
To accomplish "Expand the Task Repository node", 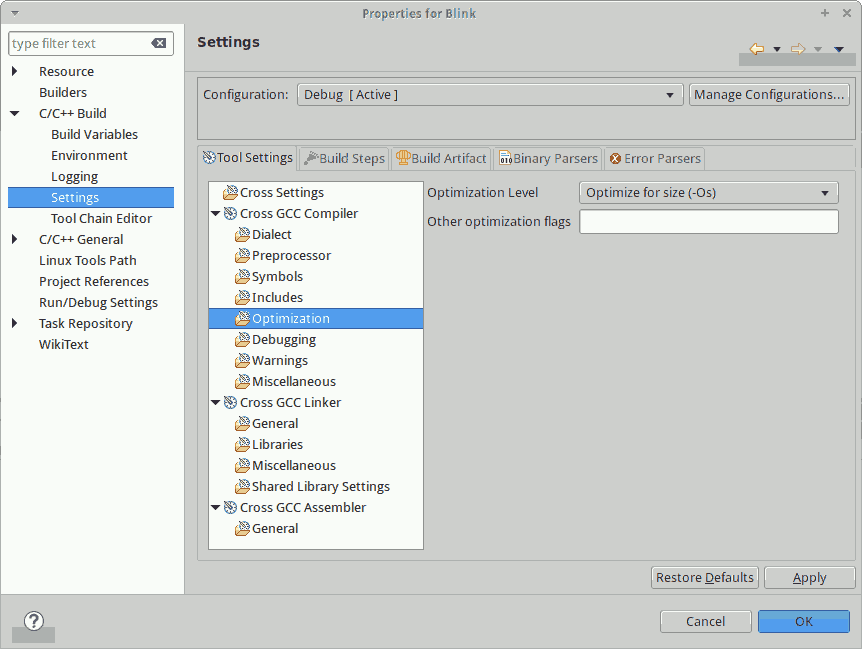I will (15, 324).
